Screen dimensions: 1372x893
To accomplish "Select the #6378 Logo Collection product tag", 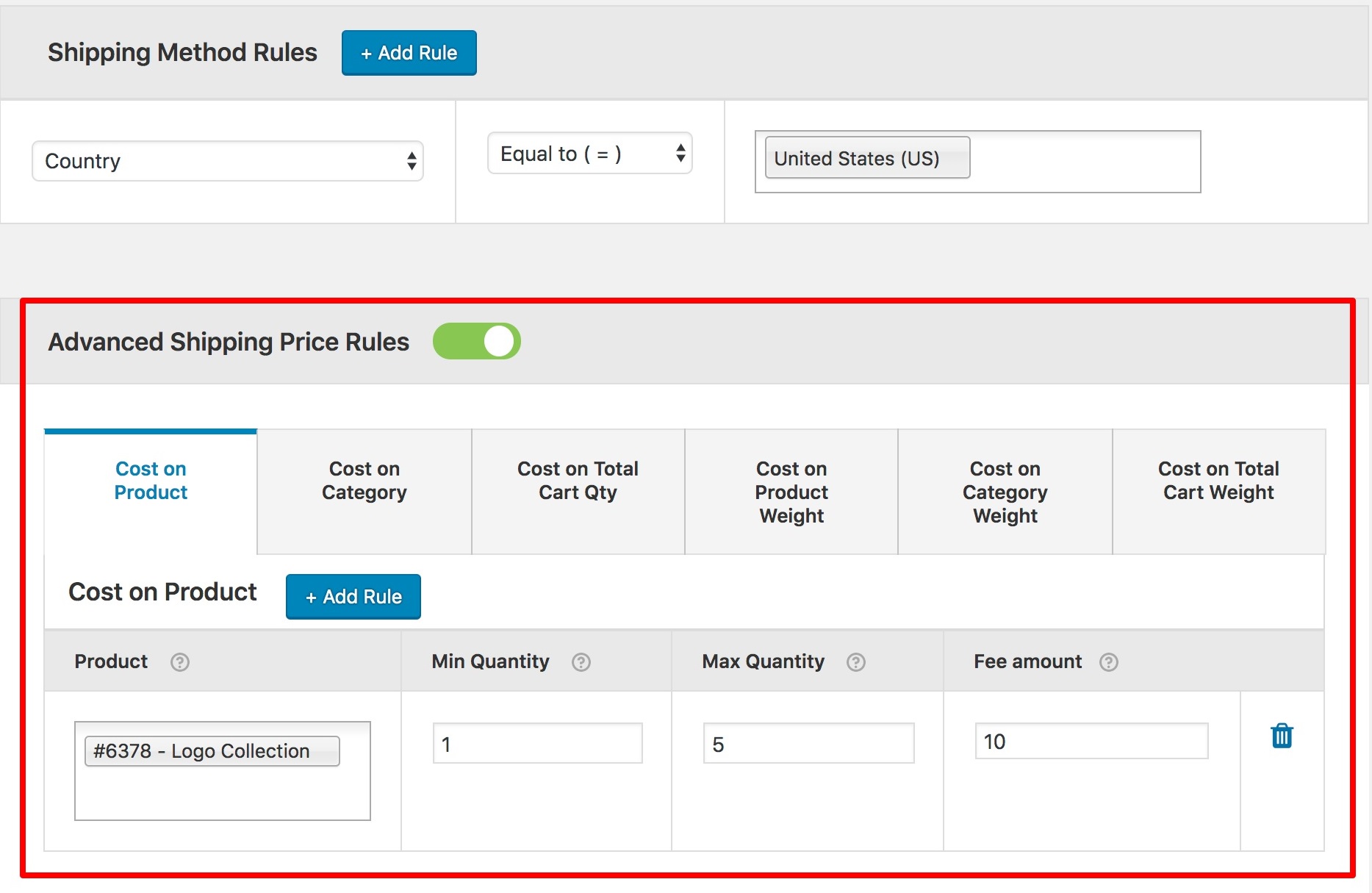I will coord(212,750).
